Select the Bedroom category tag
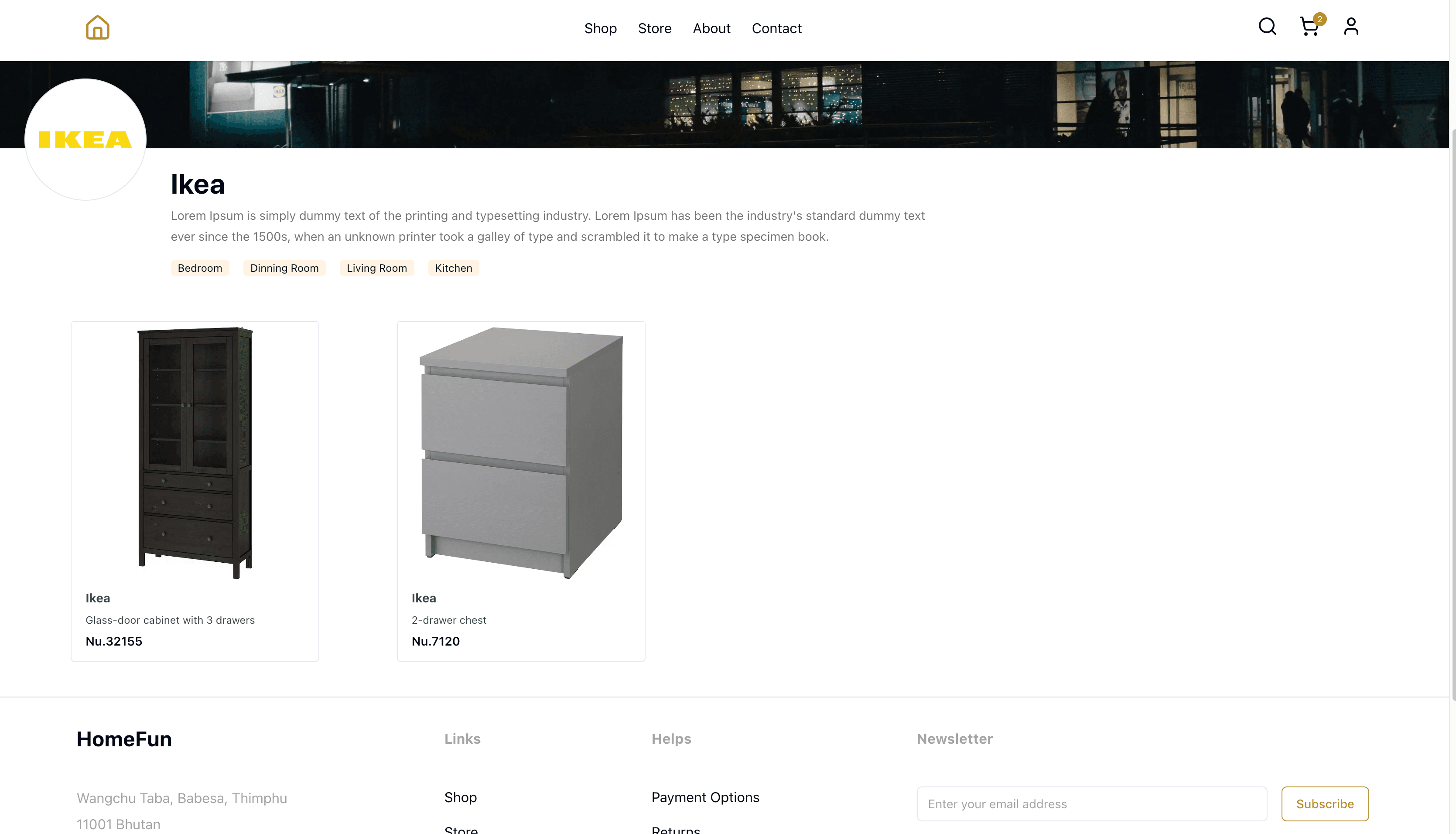Image resolution: width=1456 pixels, height=834 pixels. click(199, 268)
